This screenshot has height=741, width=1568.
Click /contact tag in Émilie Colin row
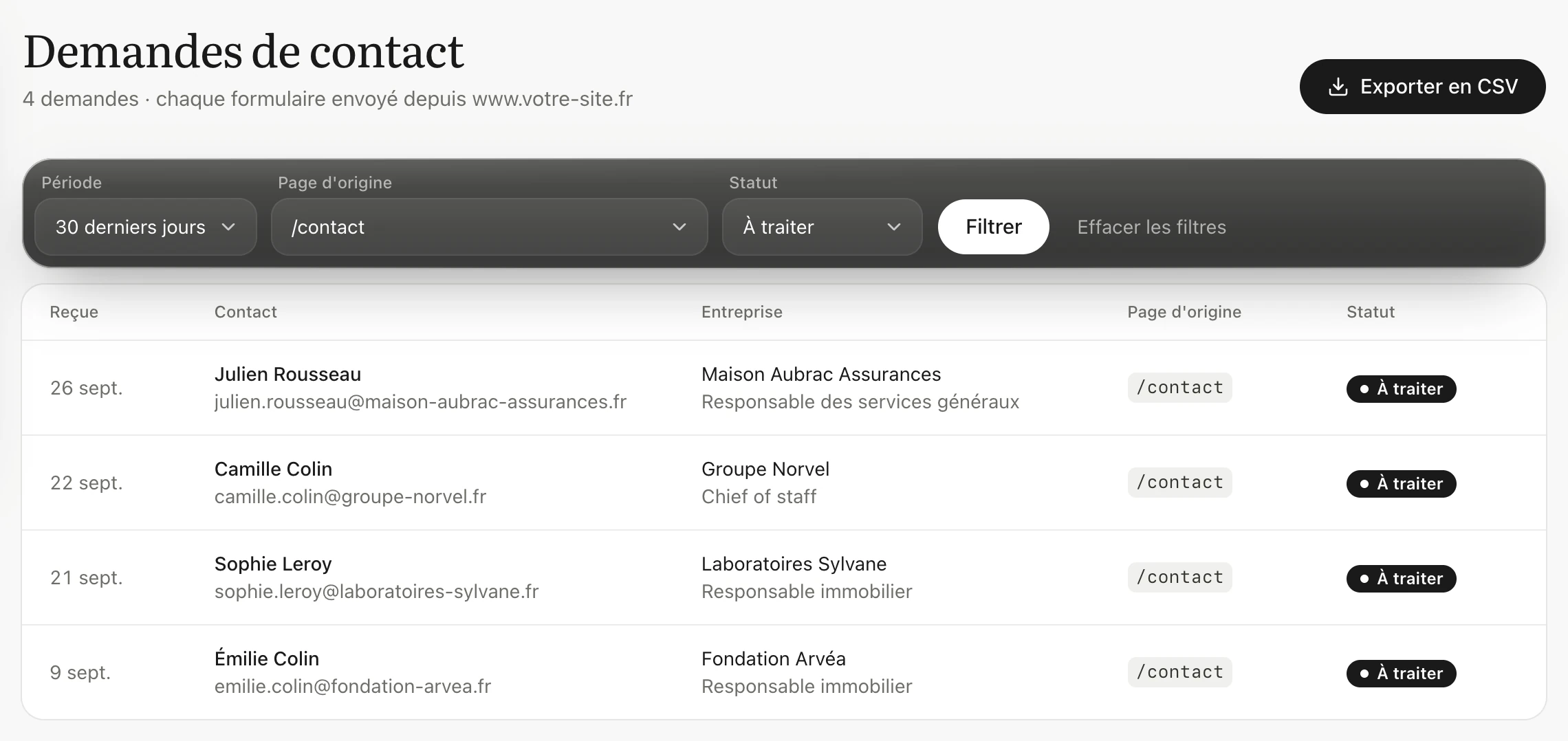[1179, 672]
